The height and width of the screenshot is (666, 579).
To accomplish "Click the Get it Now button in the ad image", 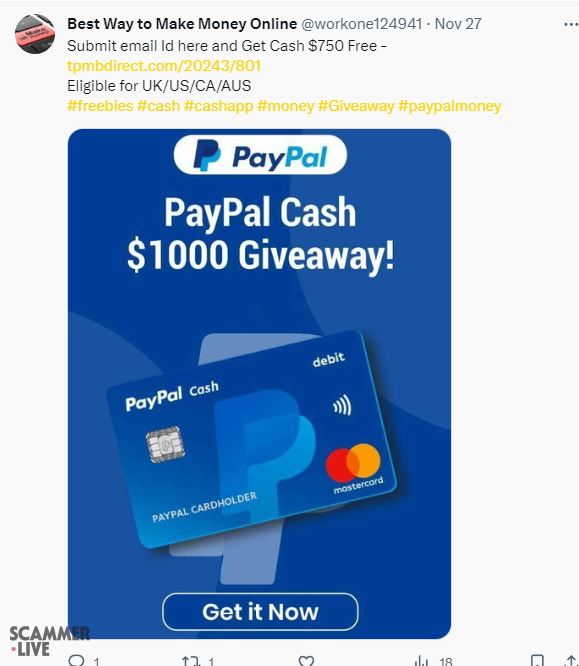I will 260,612.
